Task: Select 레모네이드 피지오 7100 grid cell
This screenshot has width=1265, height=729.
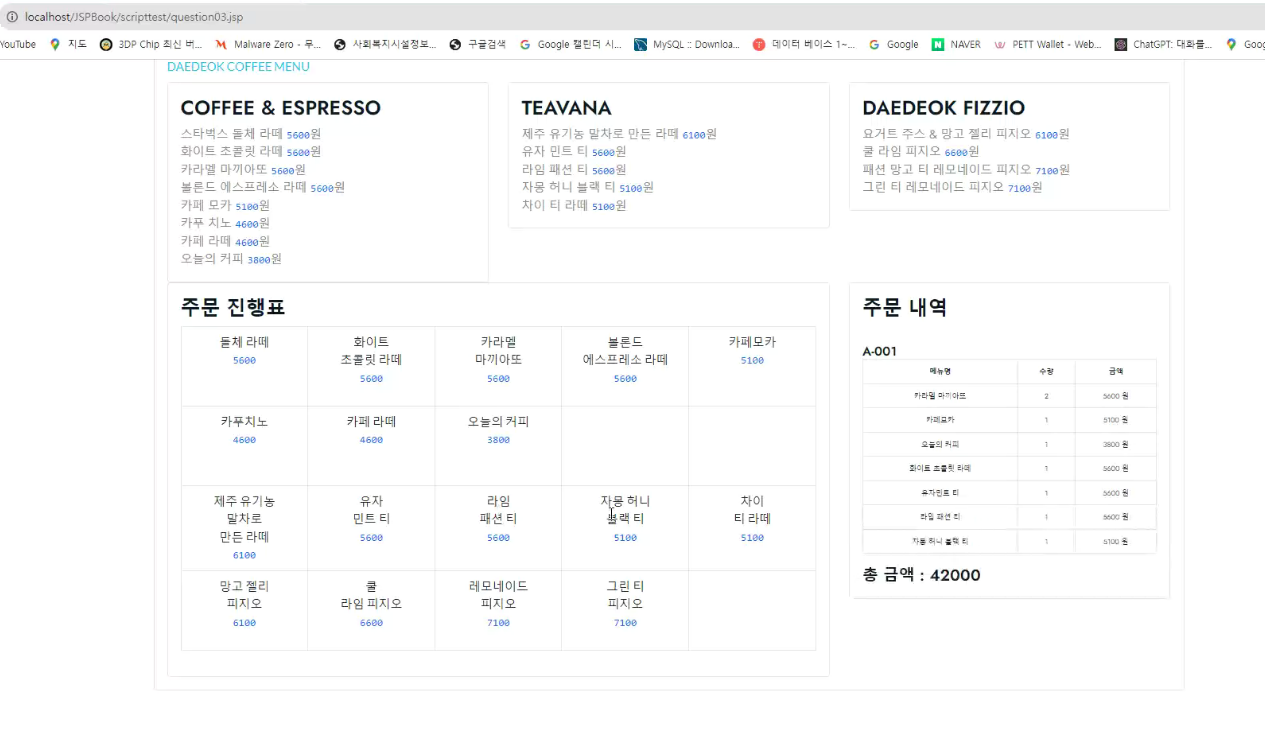Action: click(x=498, y=610)
